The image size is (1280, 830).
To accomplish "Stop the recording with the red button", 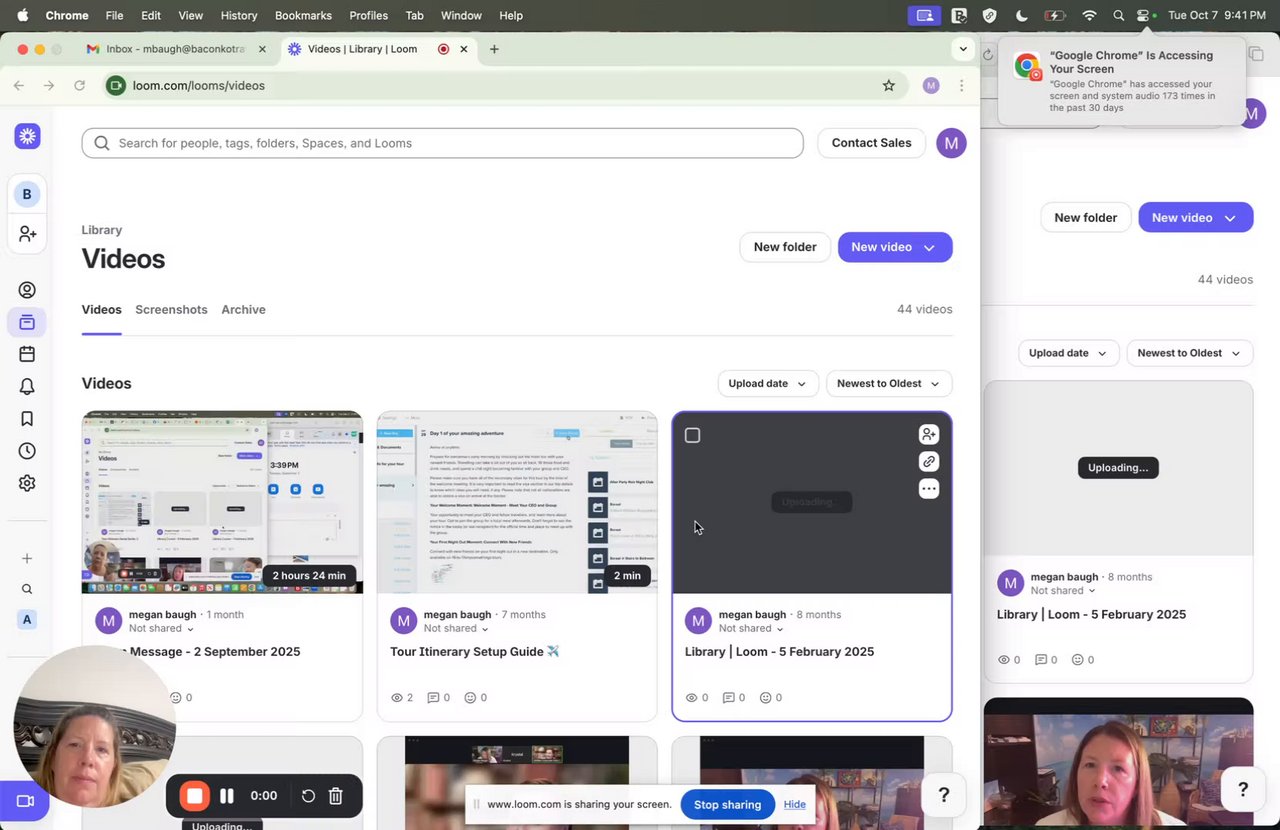I will tap(195, 796).
